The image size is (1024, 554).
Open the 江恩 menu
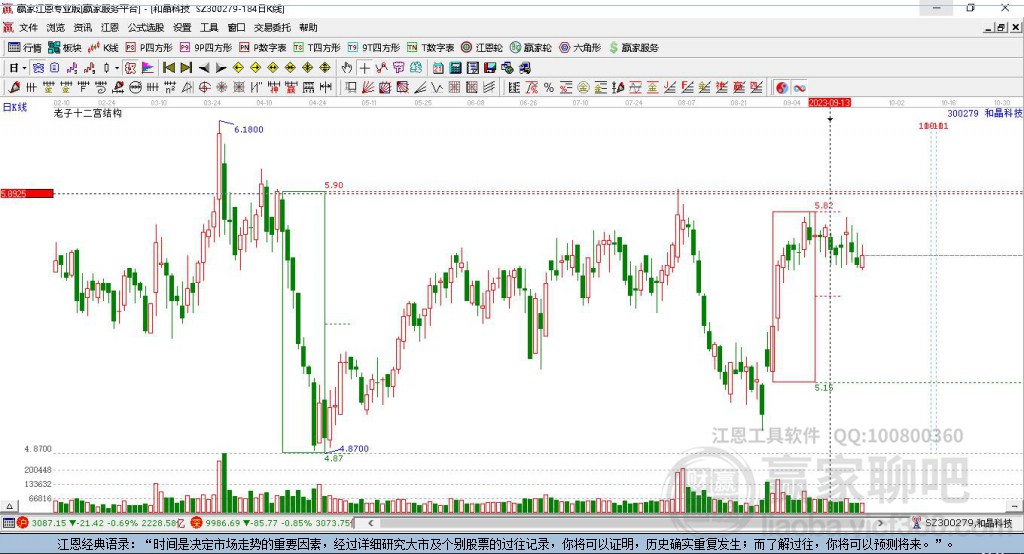click(x=109, y=28)
